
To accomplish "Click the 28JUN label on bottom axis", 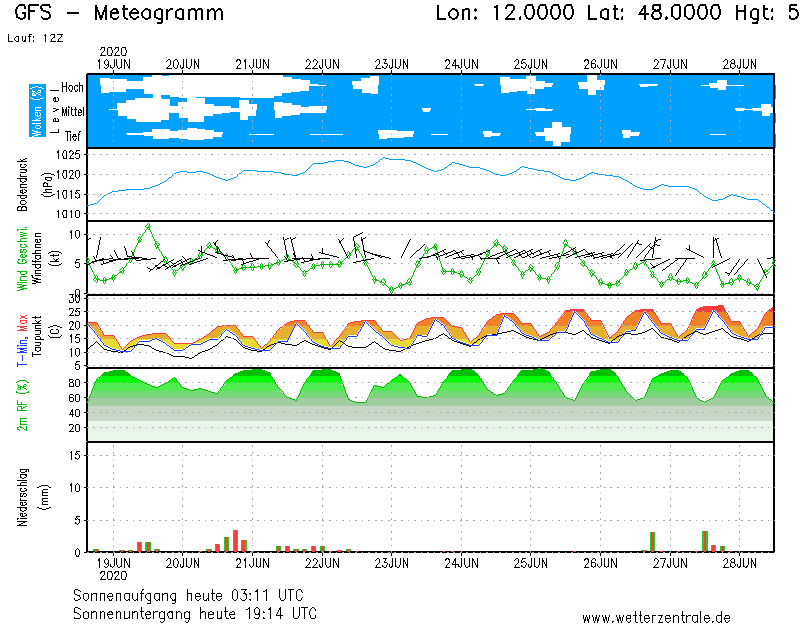I will 739,564.
